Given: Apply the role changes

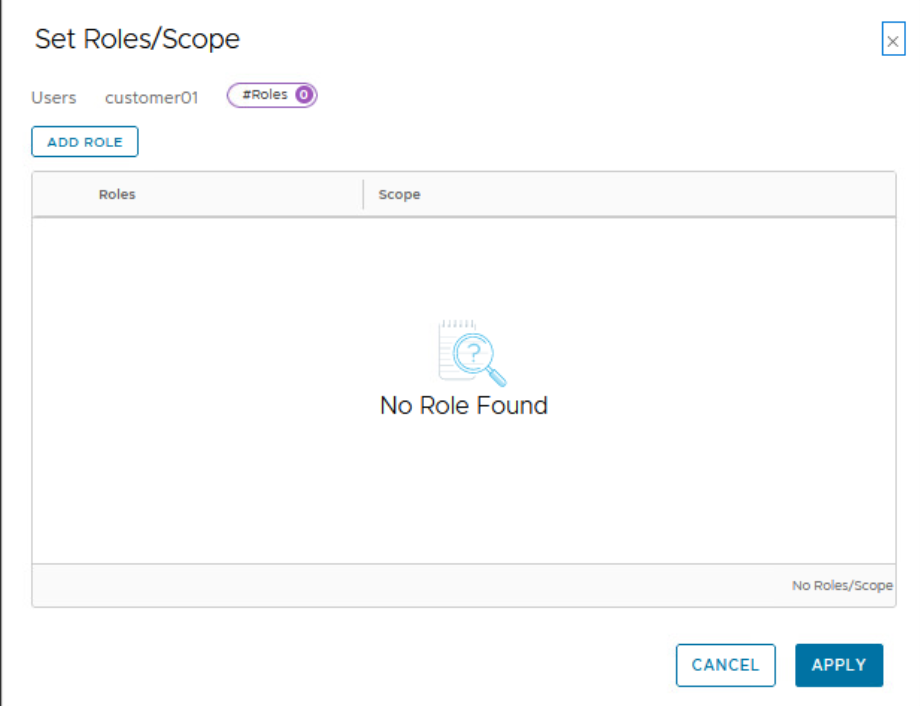Looking at the screenshot, I should point(839,665).
